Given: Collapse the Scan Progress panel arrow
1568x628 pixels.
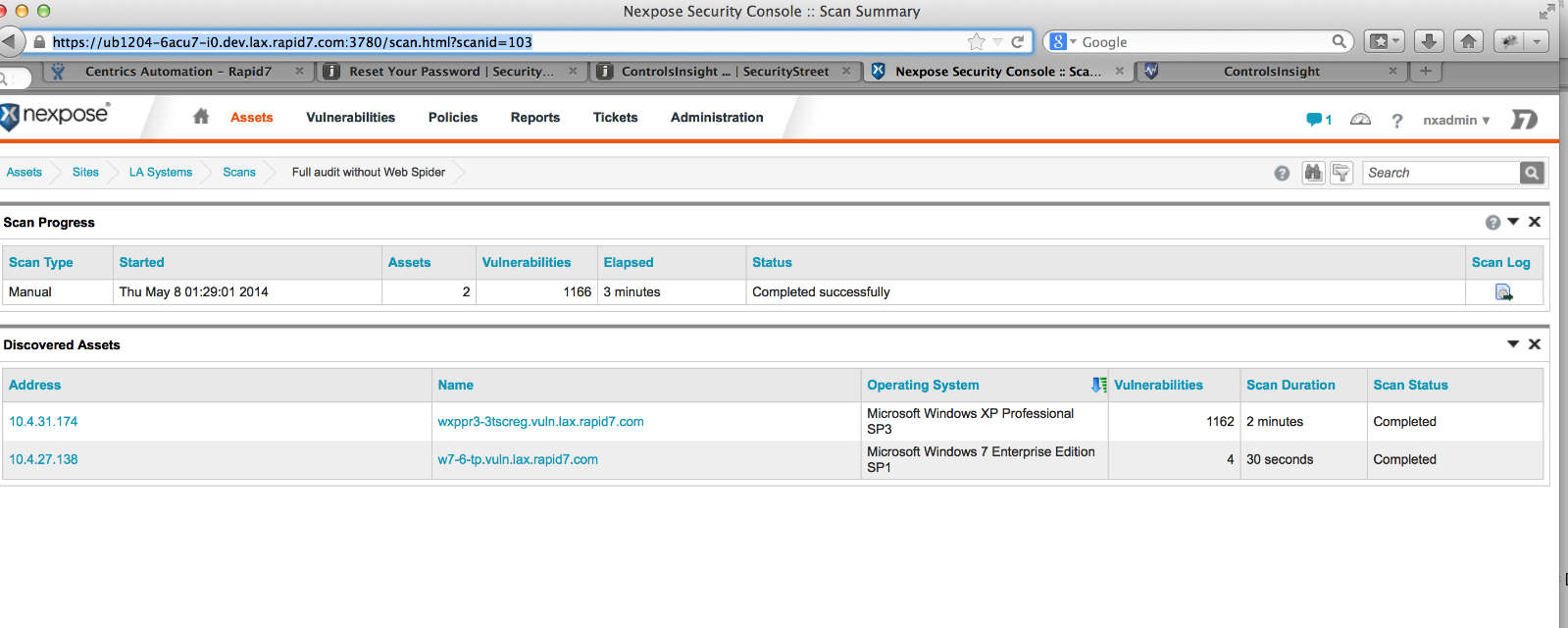Looking at the screenshot, I should (1513, 222).
